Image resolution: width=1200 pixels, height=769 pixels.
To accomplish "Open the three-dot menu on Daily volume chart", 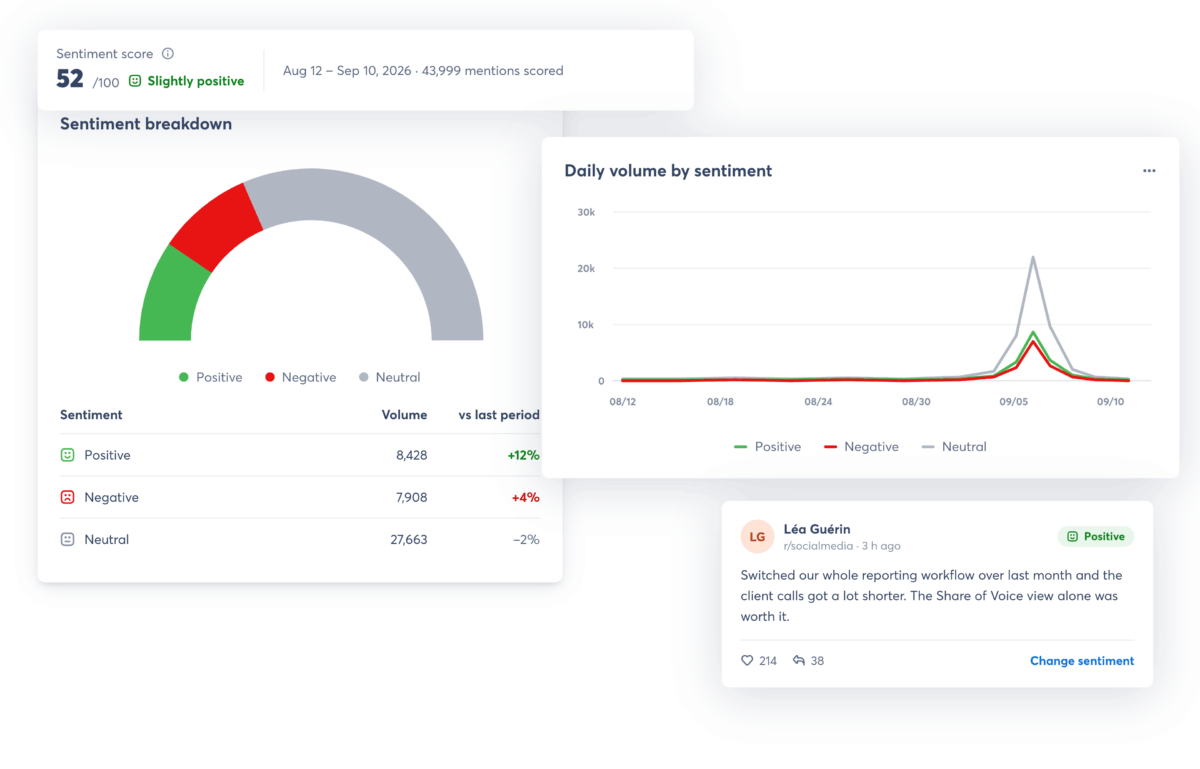I will 1149,171.
